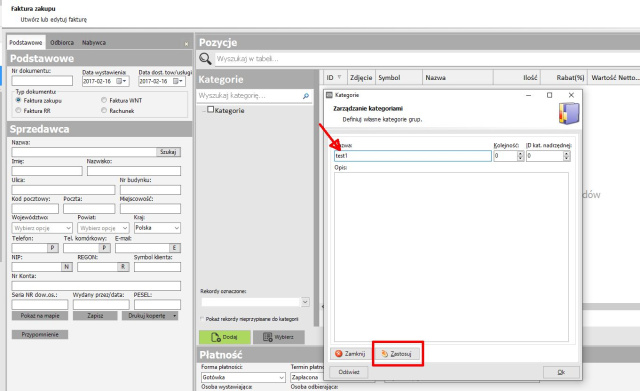Click the Nr Konta input field

tap(96, 286)
